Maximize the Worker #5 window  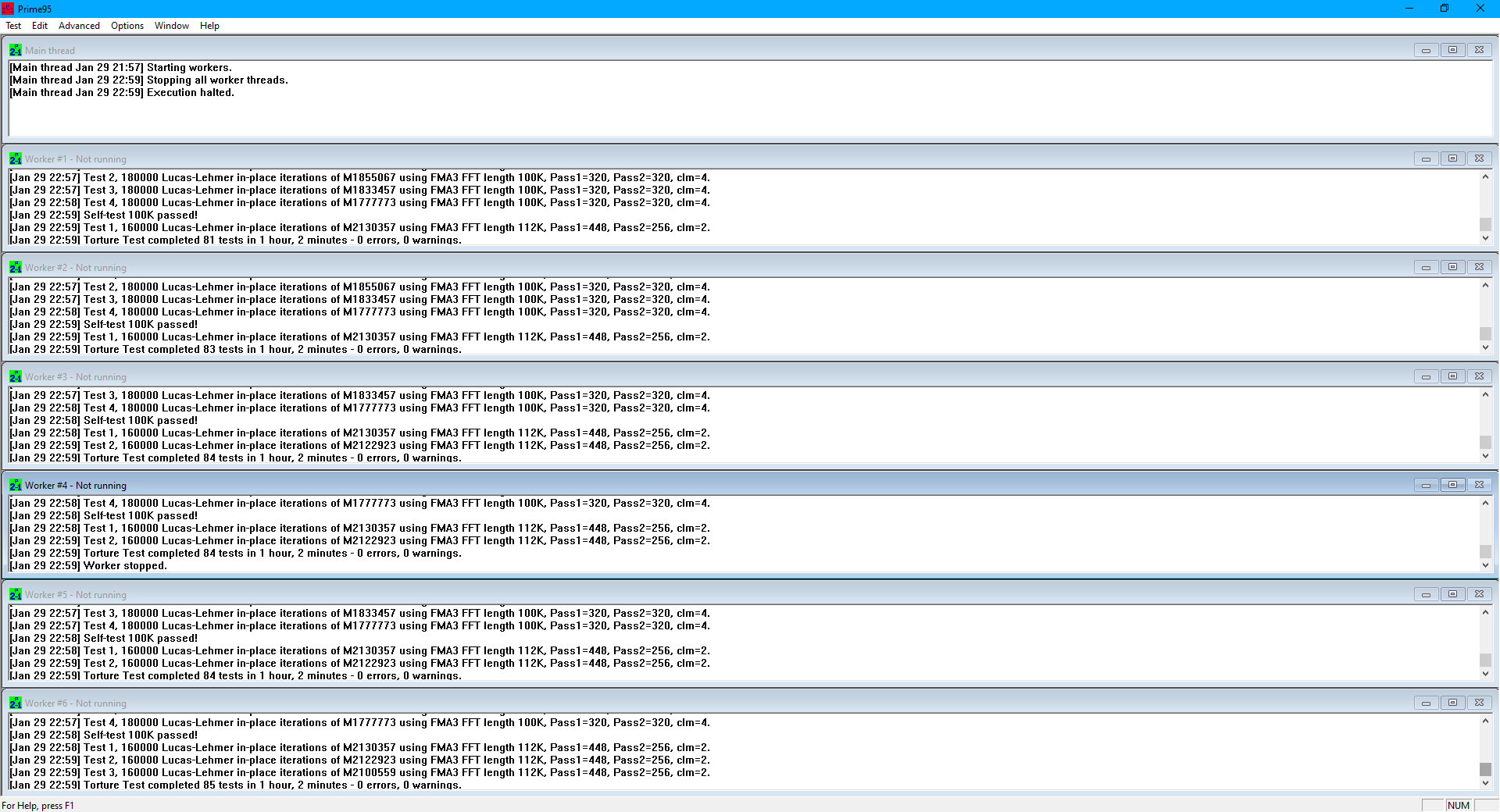(x=1452, y=594)
